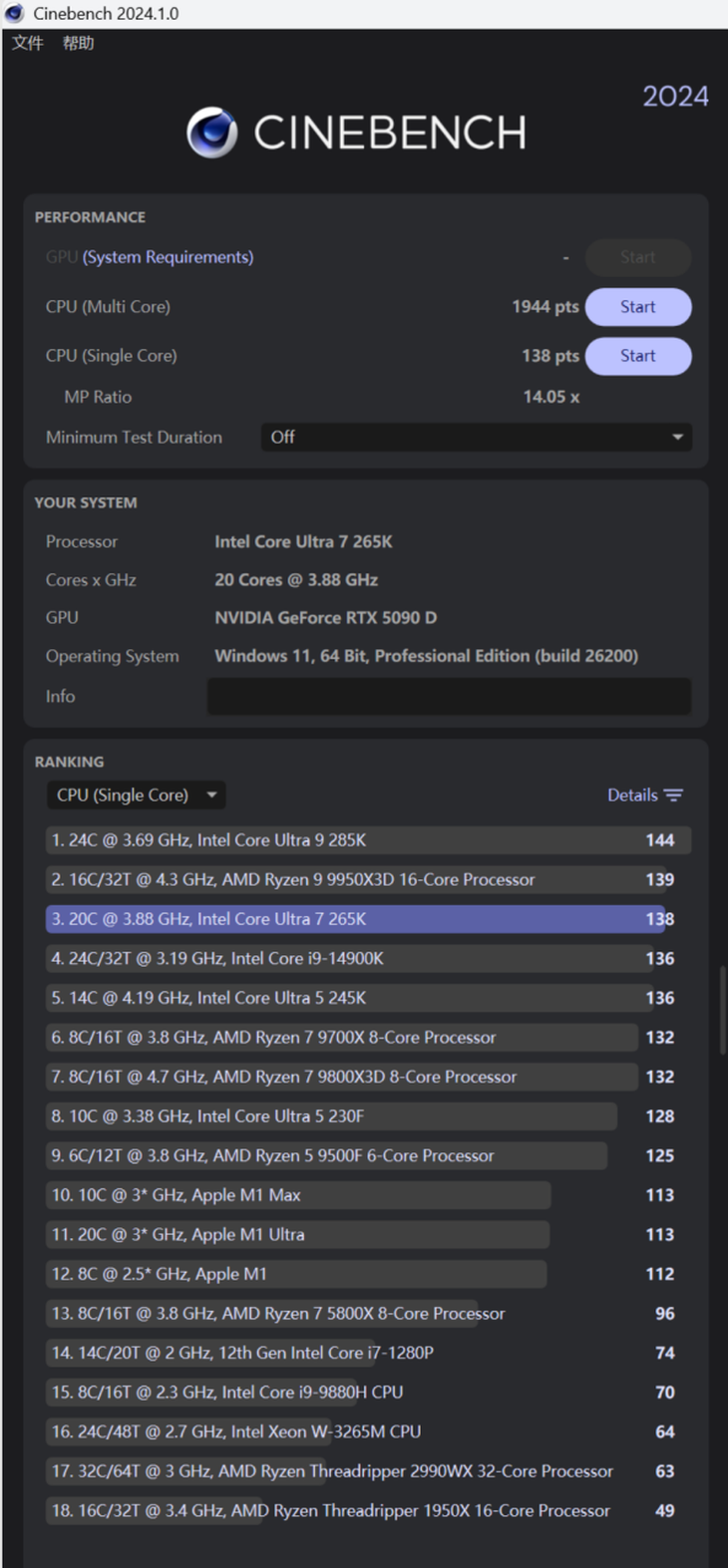Viewport: 728px width, 1568px height.
Task: Expand the Minimum Test Duration dropdown
Action: click(x=476, y=437)
